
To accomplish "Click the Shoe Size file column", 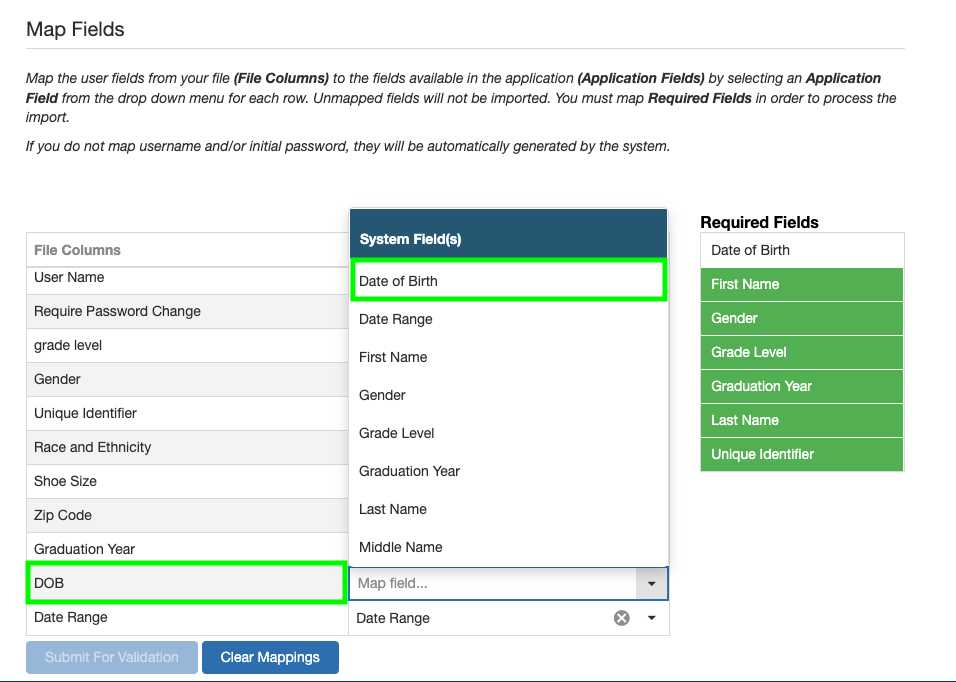I will tap(186, 481).
